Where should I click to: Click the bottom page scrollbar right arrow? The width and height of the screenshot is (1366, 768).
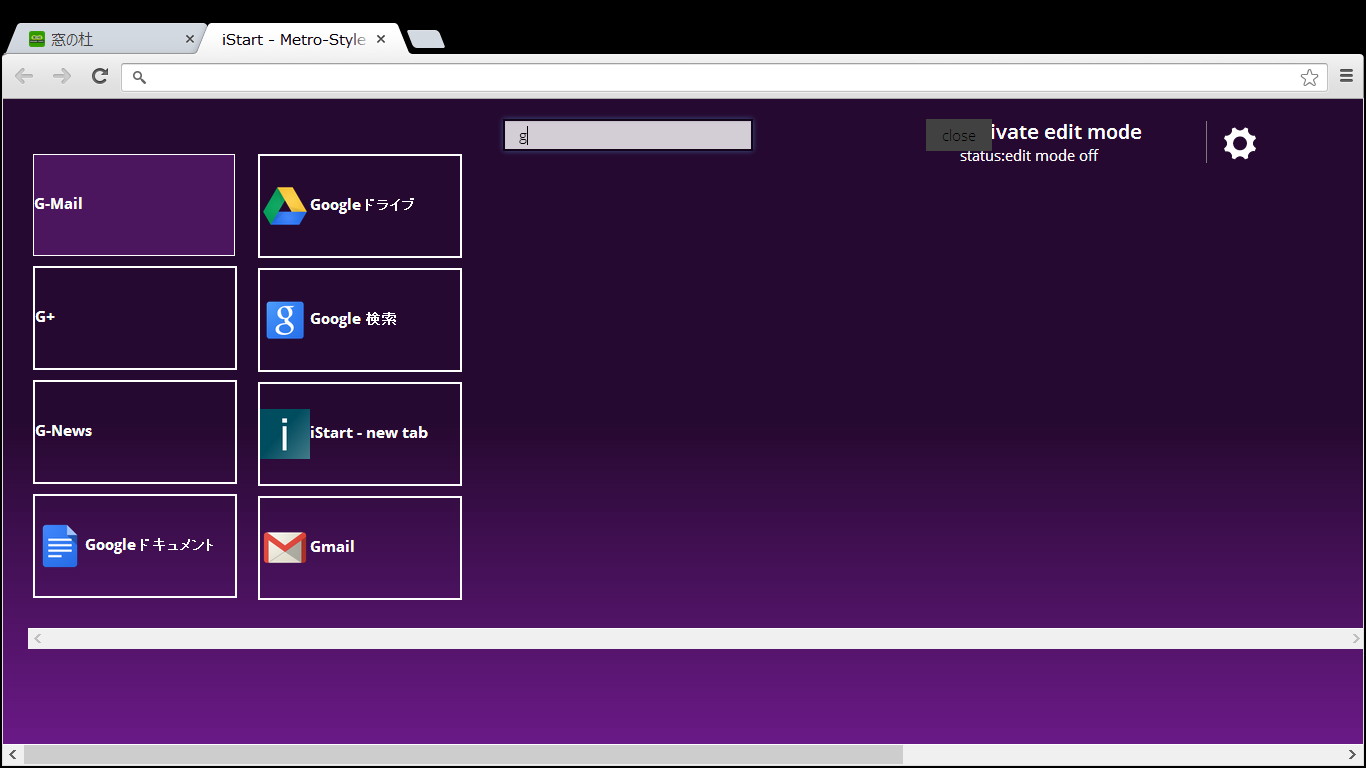point(1353,754)
